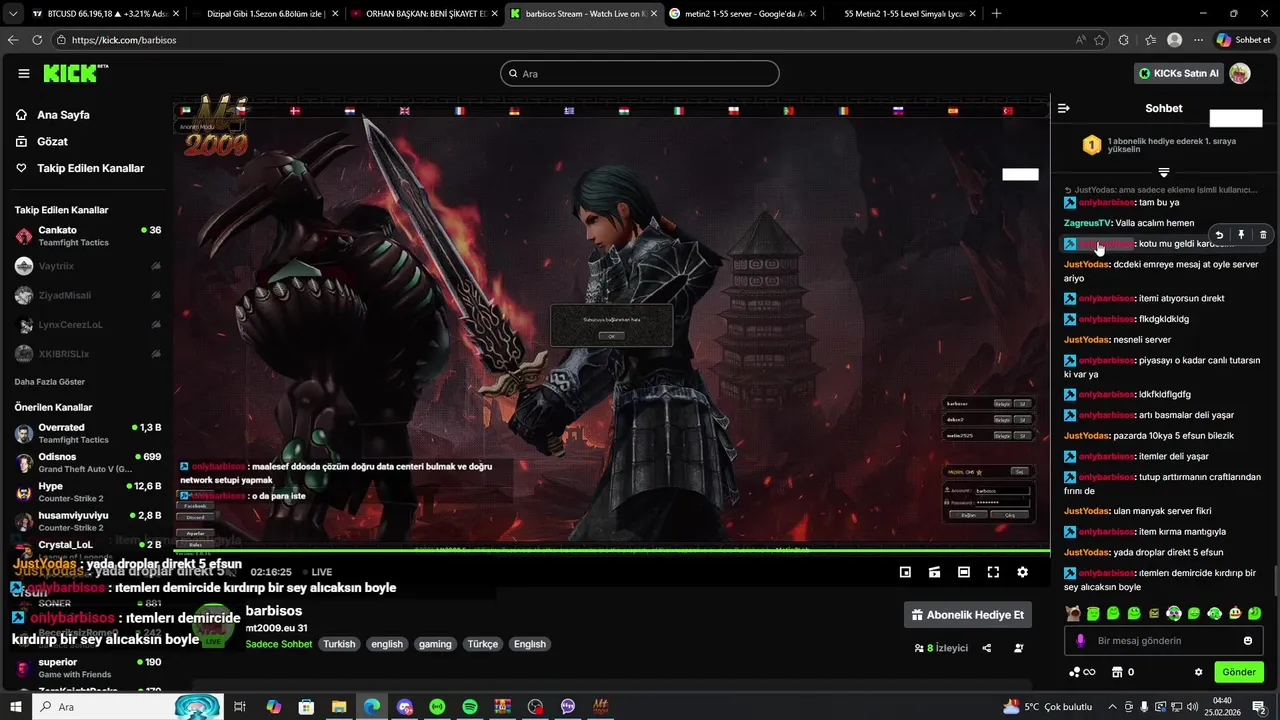Open the Windows Start menu

(15, 707)
